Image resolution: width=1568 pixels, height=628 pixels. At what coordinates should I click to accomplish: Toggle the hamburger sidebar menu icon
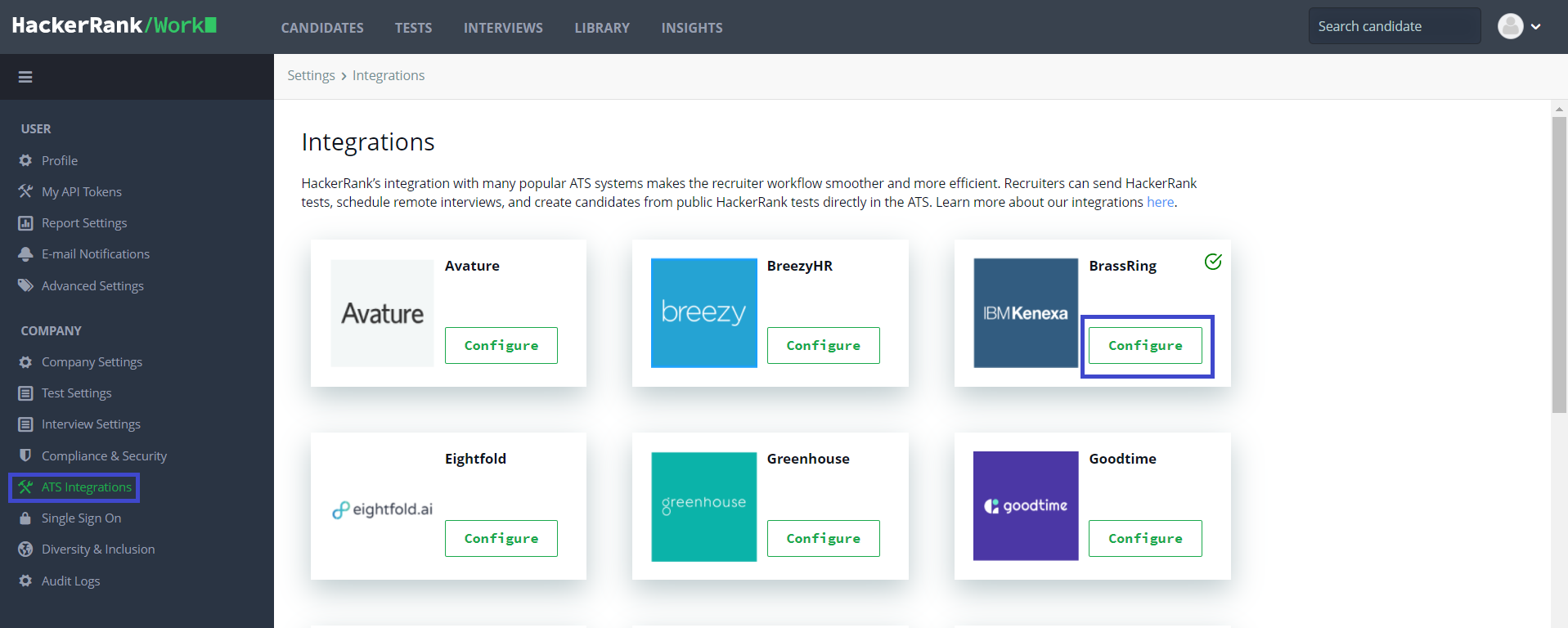[25, 77]
